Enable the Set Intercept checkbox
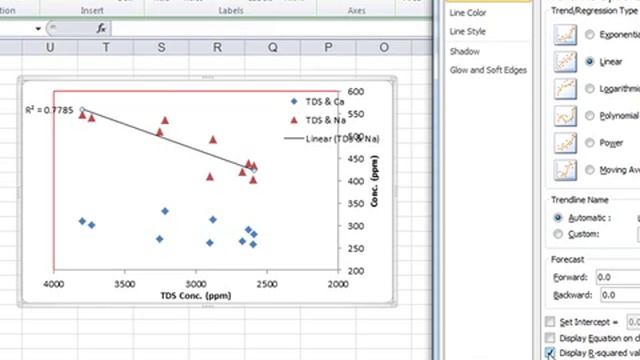The width and height of the screenshot is (640, 360). point(550,322)
